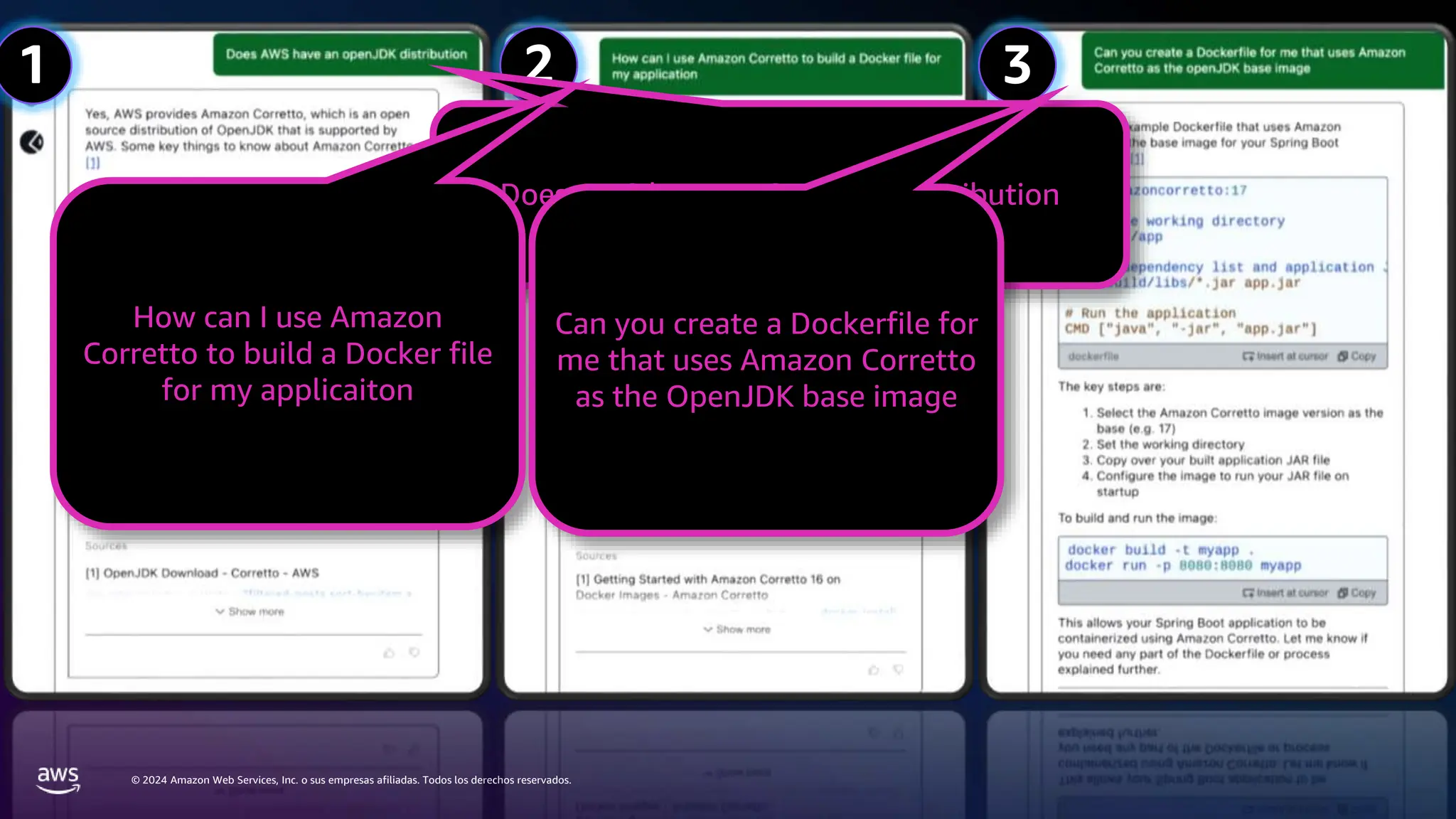The height and width of the screenshot is (819, 1456).
Task: Thumbs up the Docker Images answer
Action: [x=873, y=670]
